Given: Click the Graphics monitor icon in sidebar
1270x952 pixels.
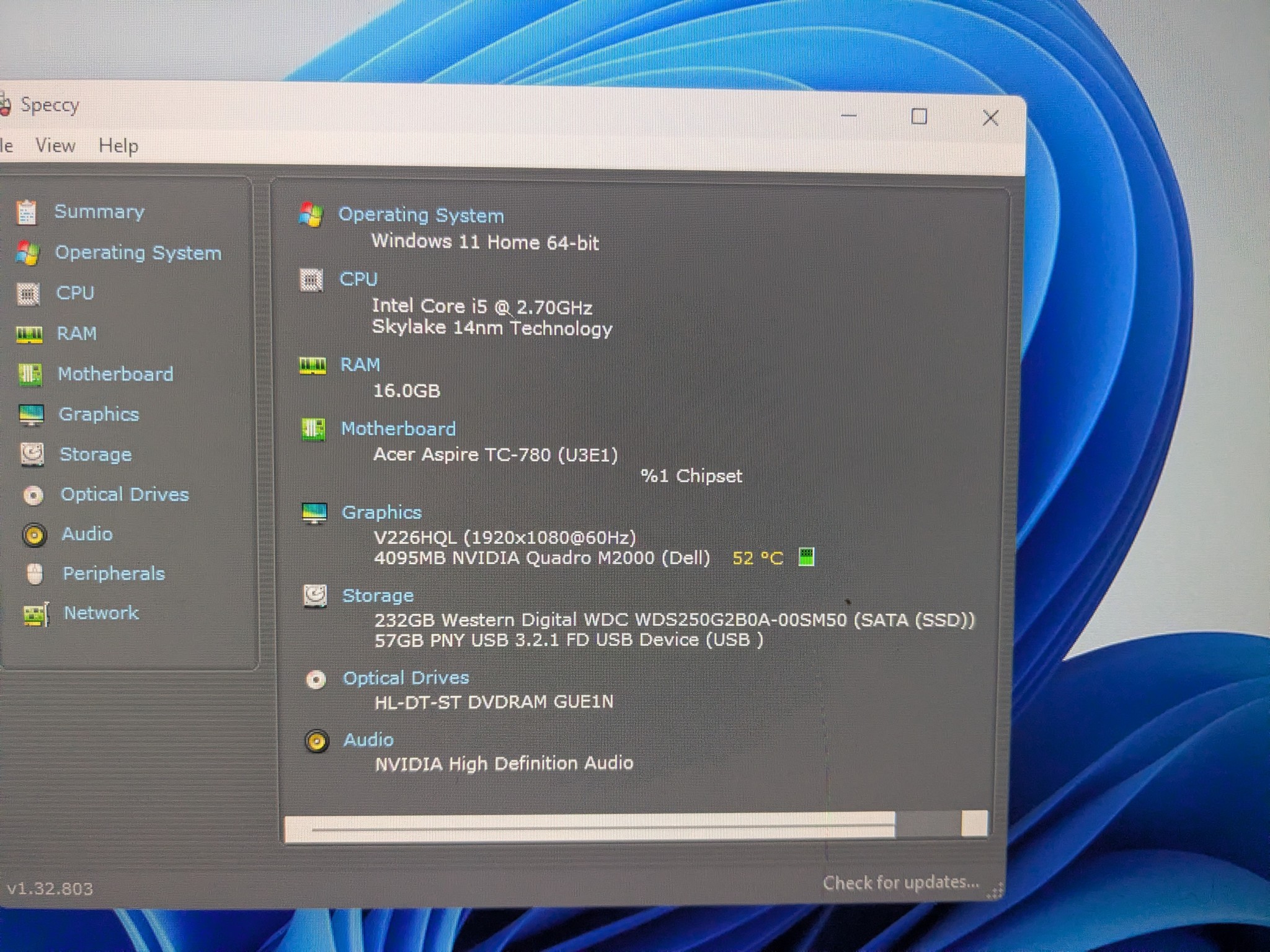Looking at the screenshot, I should click(x=31, y=415).
